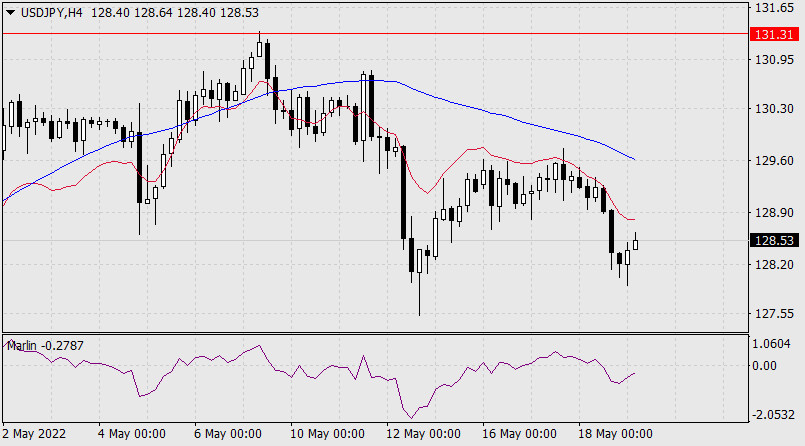Select the 4 May 00:00 time label
Image resolution: width=805 pixels, height=446 pixels.
(x=131, y=434)
